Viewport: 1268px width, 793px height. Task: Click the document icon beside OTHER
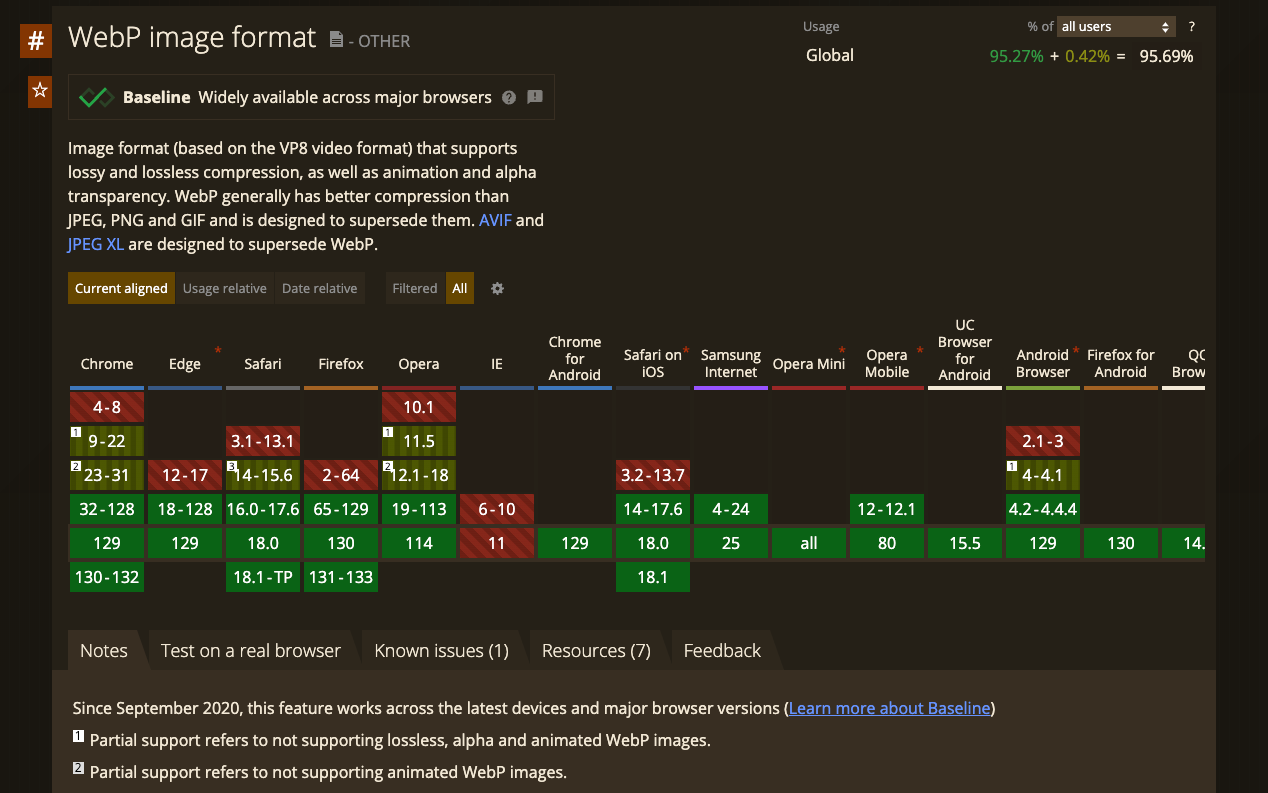pyautogui.click(x=337, y=40)
